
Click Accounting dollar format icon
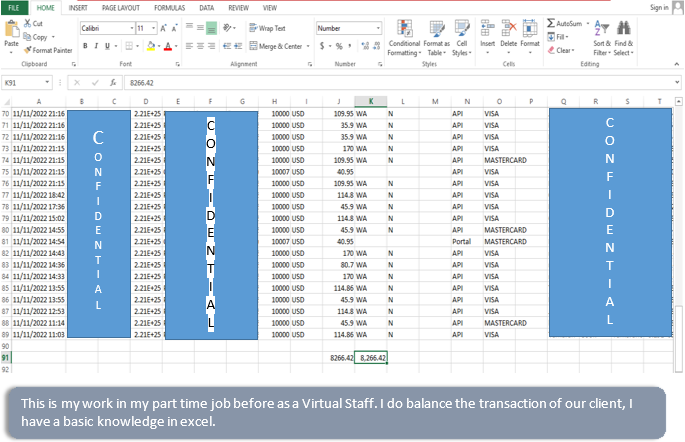(x=322, y=46)
